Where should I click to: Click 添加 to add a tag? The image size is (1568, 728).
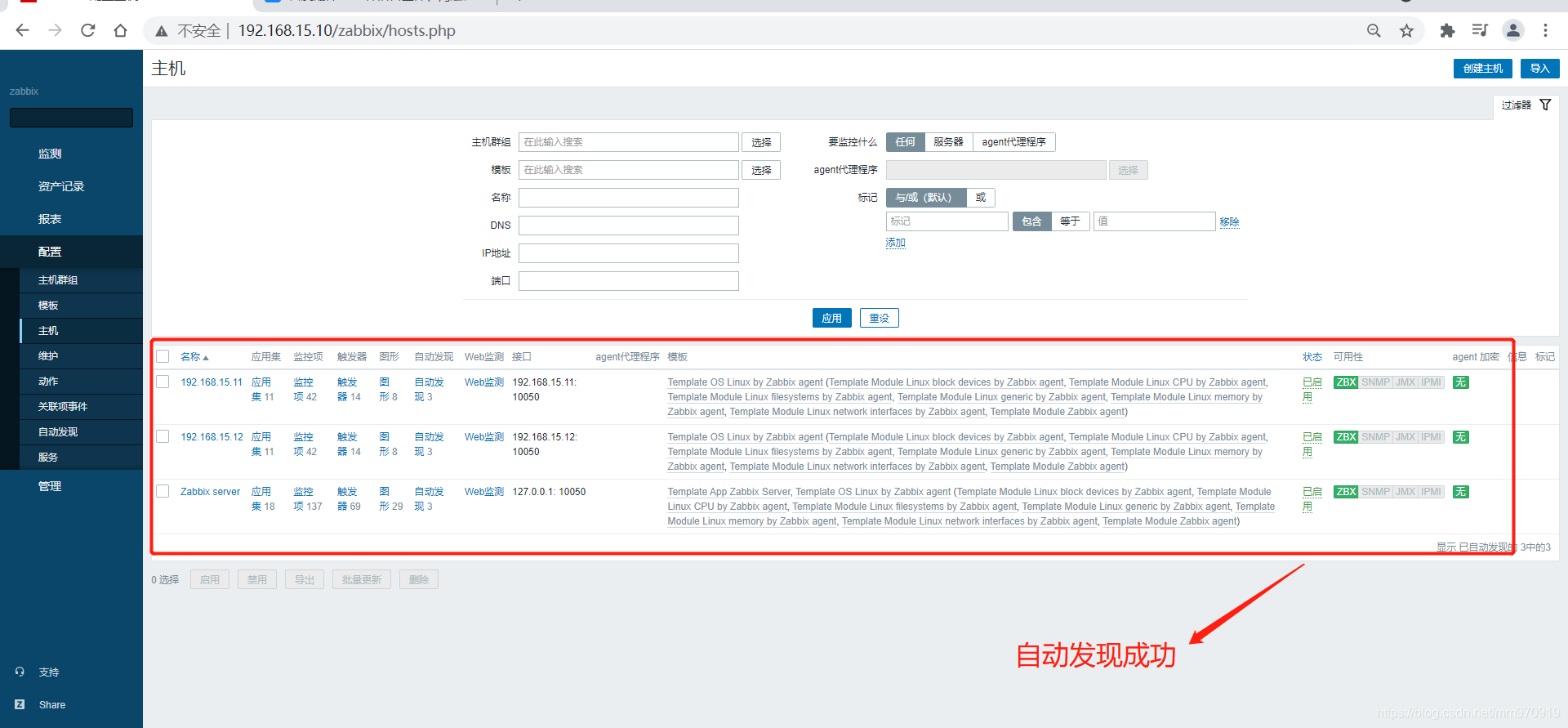896,243
